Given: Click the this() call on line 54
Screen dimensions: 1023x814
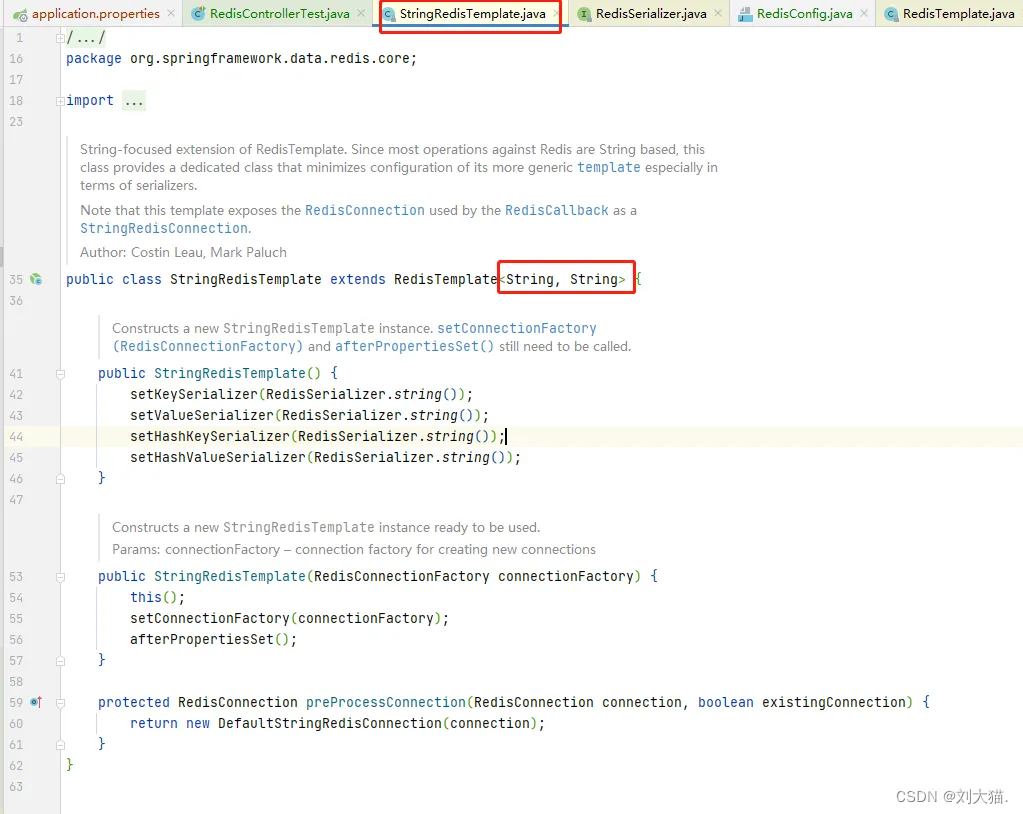Looking at the screenshot, I should click(x=157, y=597).
